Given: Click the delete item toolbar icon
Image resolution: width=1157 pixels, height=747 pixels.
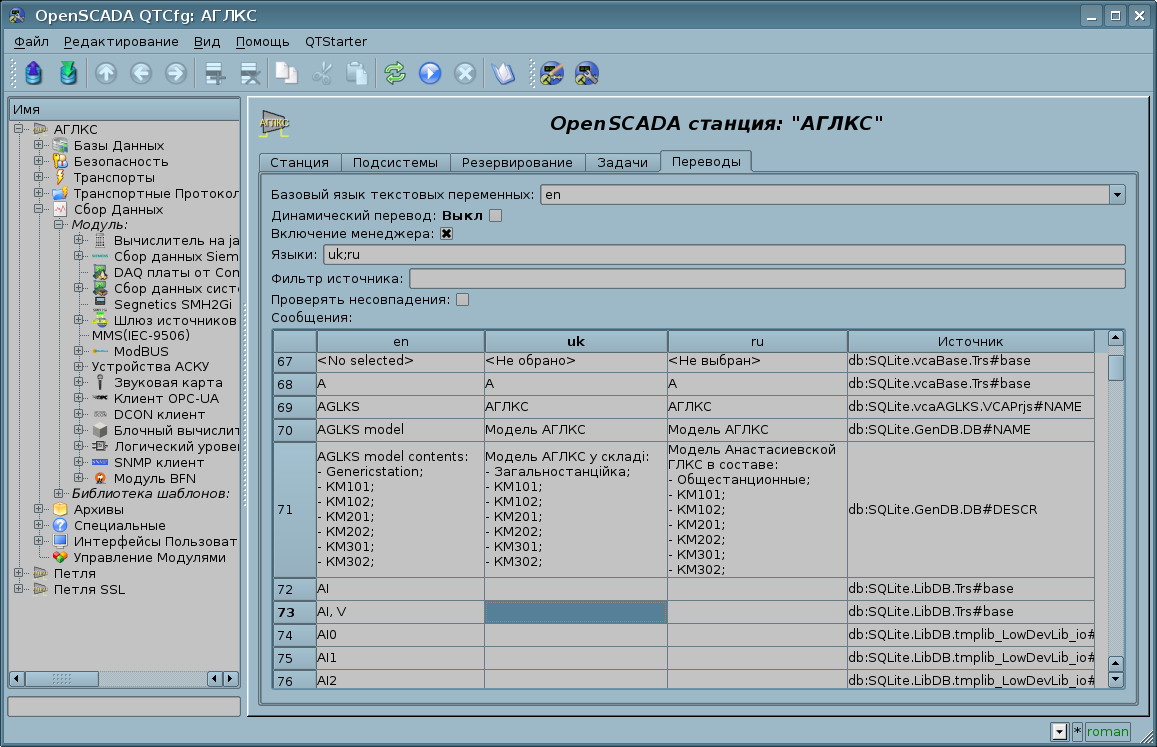Looking at the screenshot, I should (250, 73).
